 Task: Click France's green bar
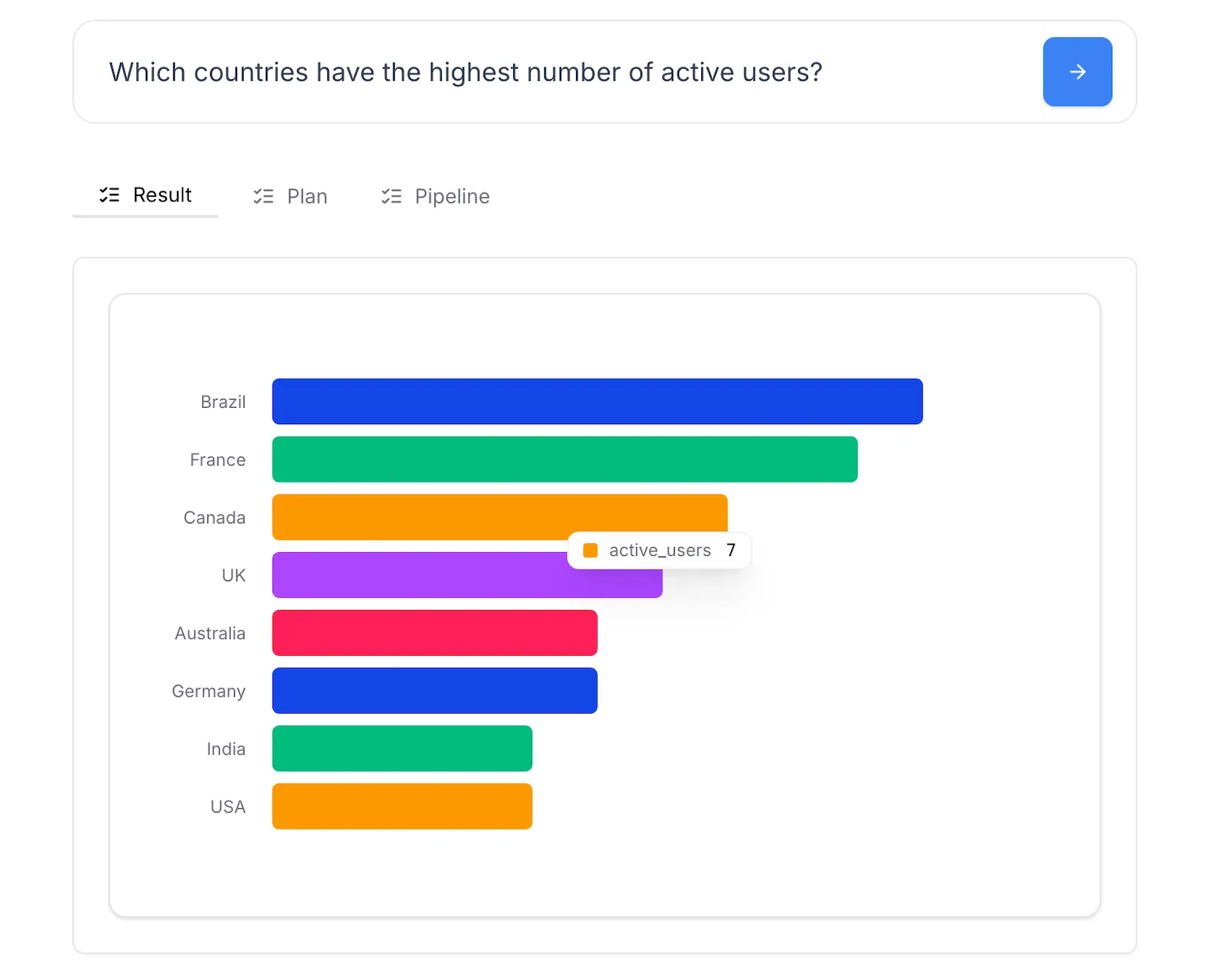(564, 459)
